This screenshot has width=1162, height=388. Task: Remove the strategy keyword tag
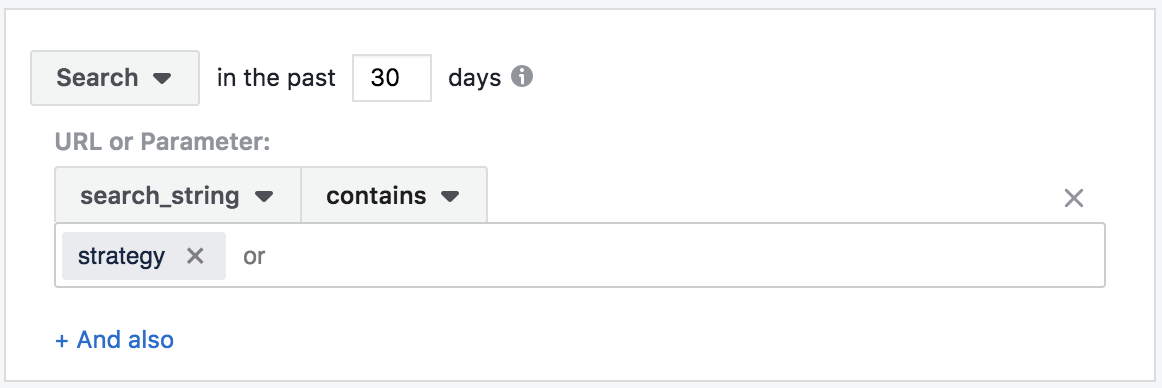point(195,255)
